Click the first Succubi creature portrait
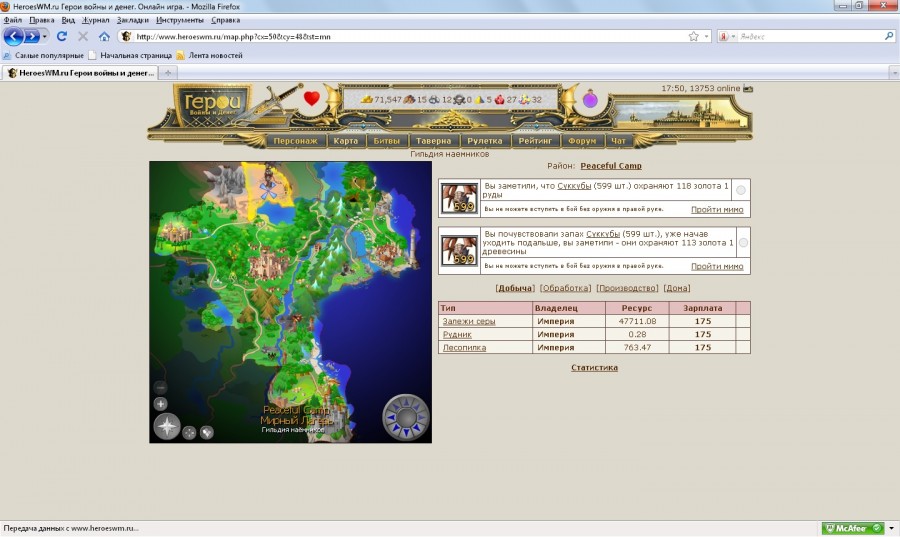The image size is (900, 537). tap(459, 198)
